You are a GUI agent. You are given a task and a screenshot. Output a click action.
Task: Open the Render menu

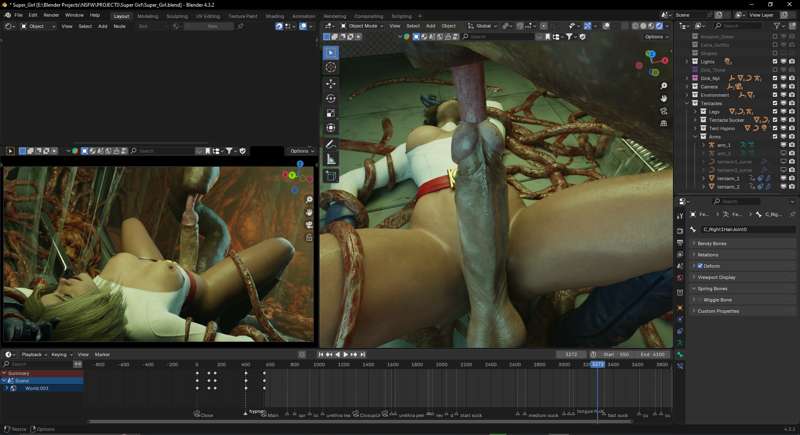tap(51, 15)
